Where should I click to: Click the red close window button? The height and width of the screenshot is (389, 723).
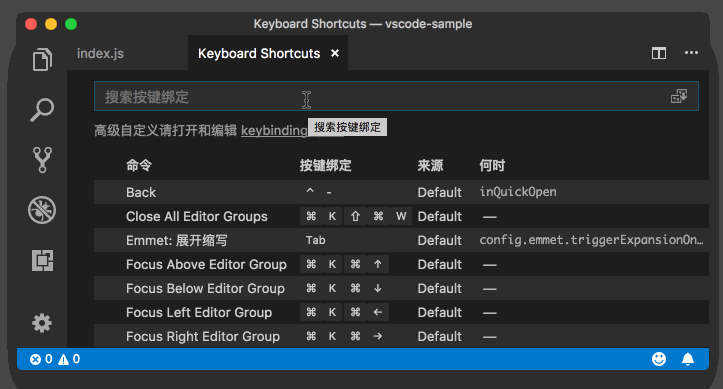pyautogui.click(x=31, y=24)
